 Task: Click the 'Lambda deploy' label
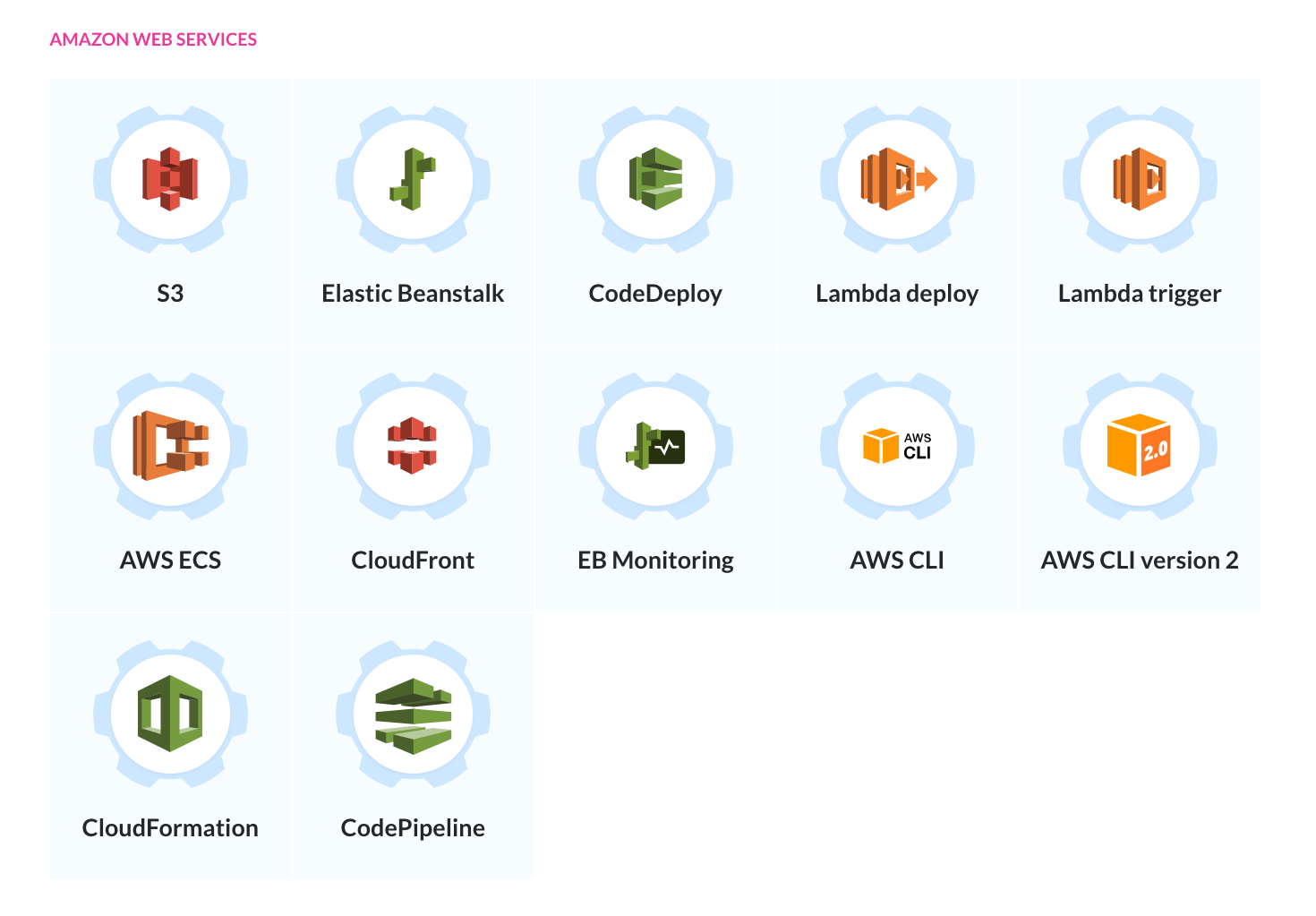tap(897, 294)
